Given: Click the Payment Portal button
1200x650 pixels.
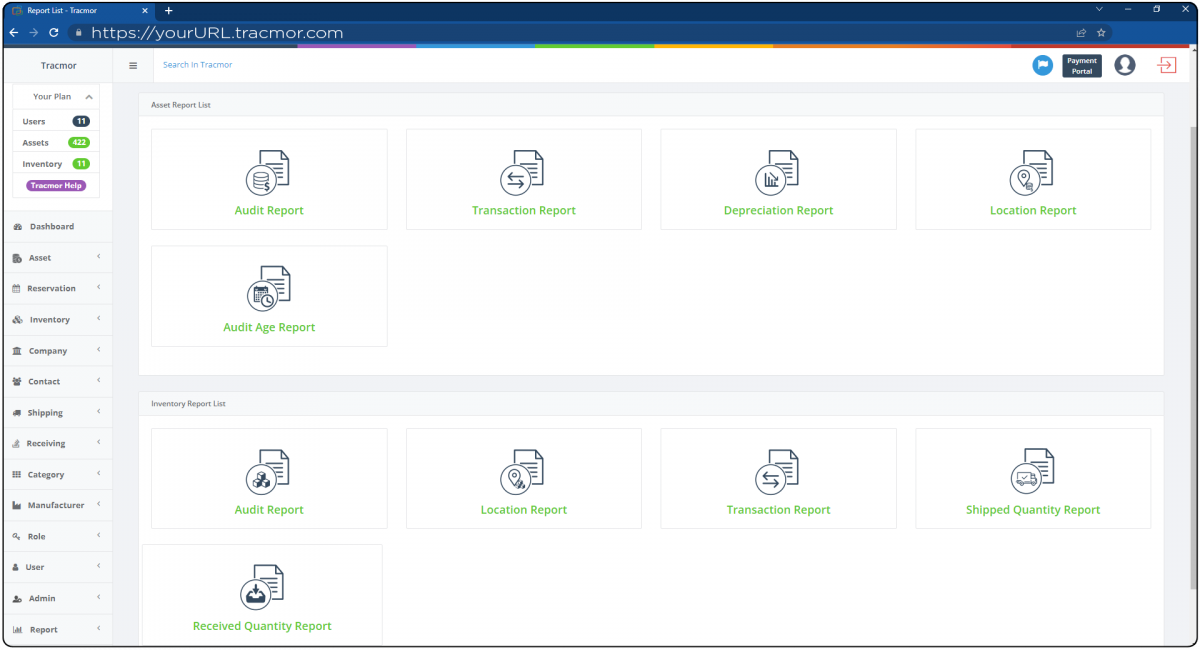Looking at the screenshot, I should click(x=1082, y=66).
